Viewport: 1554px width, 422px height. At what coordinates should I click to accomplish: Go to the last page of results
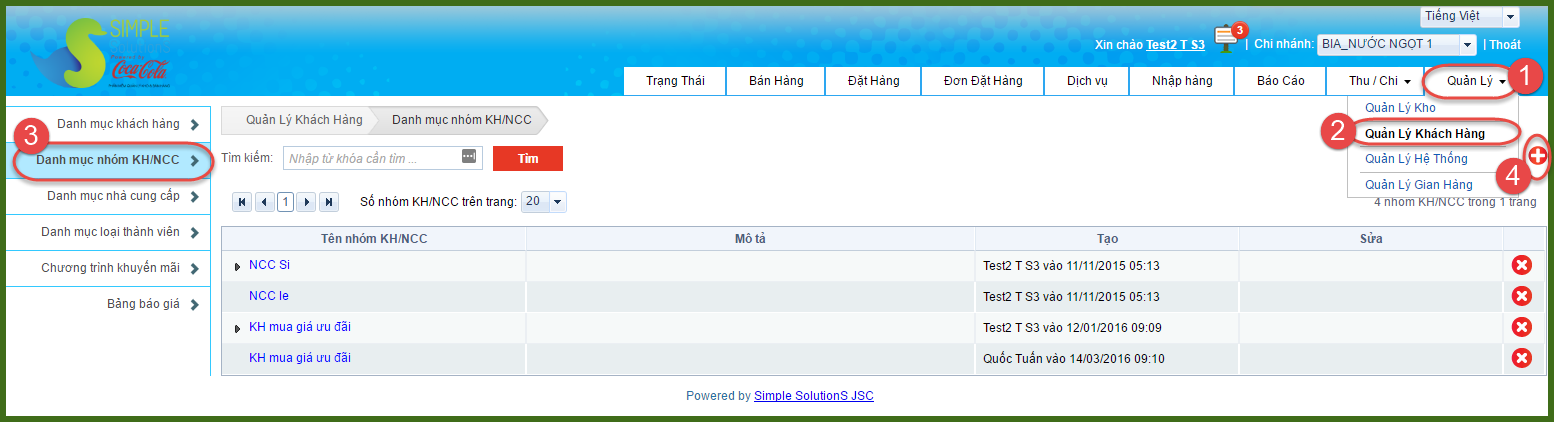328,202
